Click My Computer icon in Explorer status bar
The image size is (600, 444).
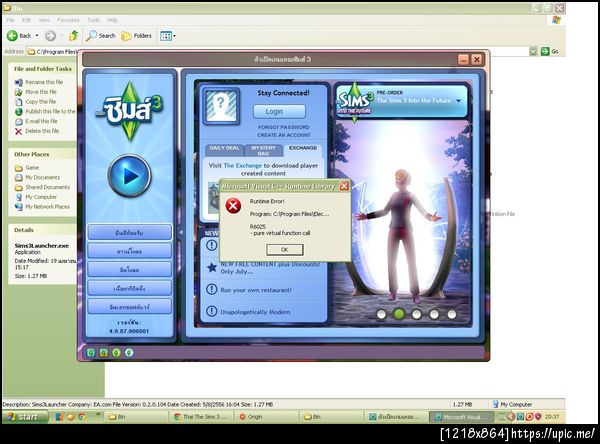(x=495, y=404)
